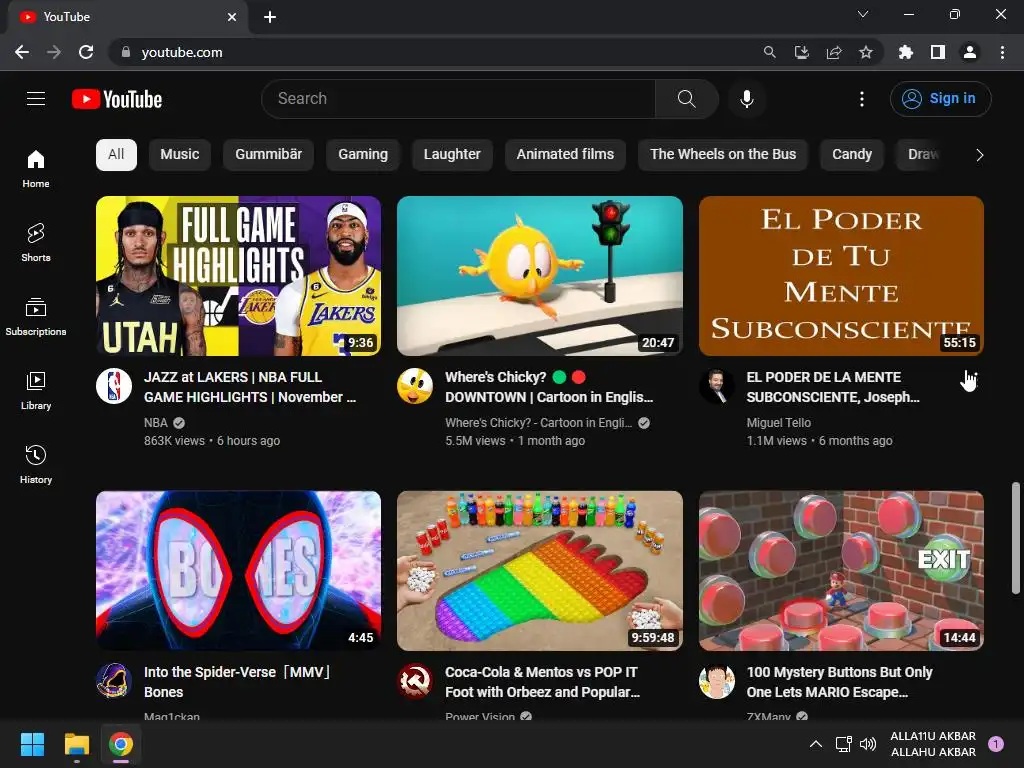This screenshot has width=1024, height=768.
Task: Open Windows Start menu
Action: coord(32,744)
